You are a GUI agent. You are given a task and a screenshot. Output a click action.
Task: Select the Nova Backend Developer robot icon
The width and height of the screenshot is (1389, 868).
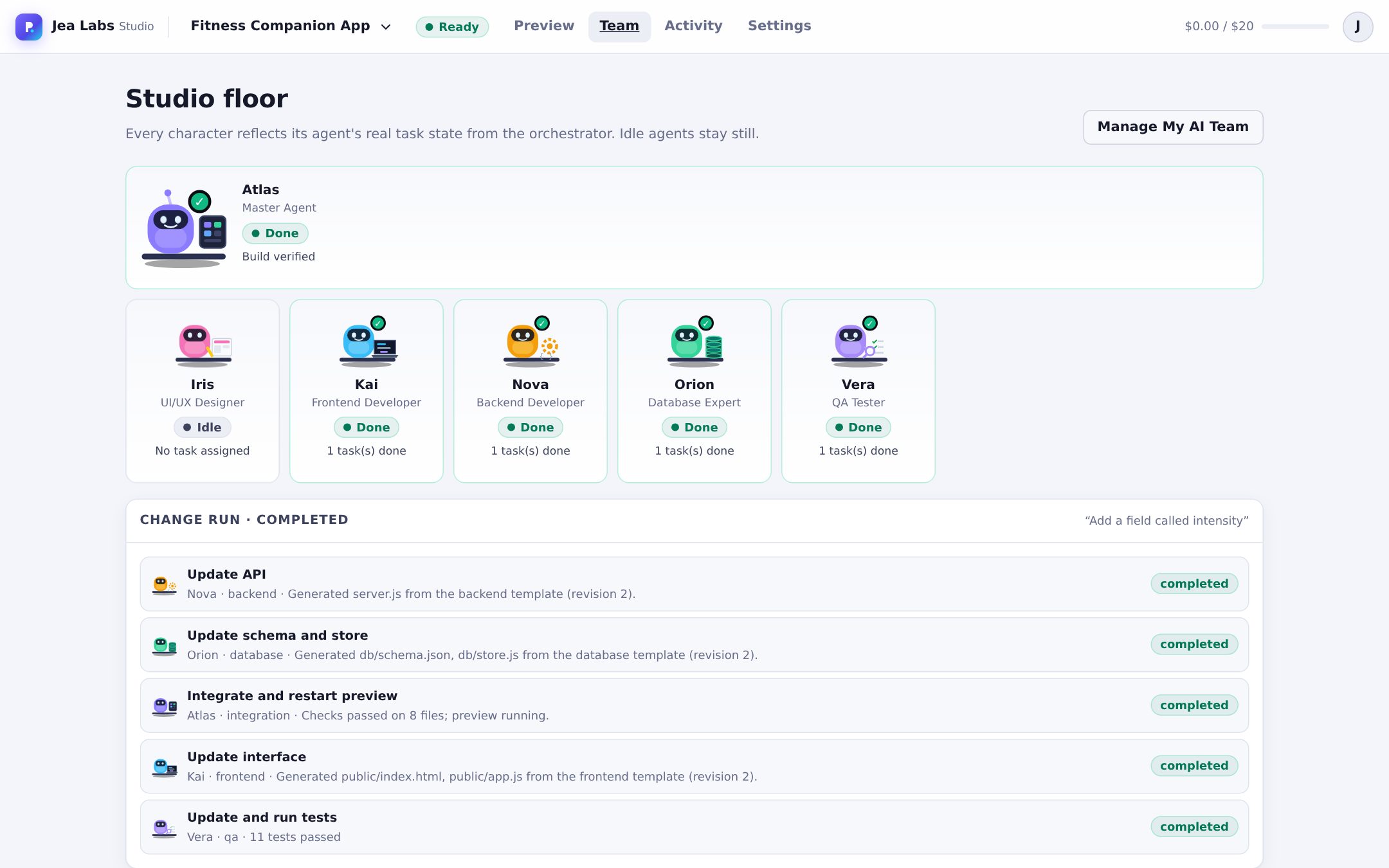[x=531, y=341]
